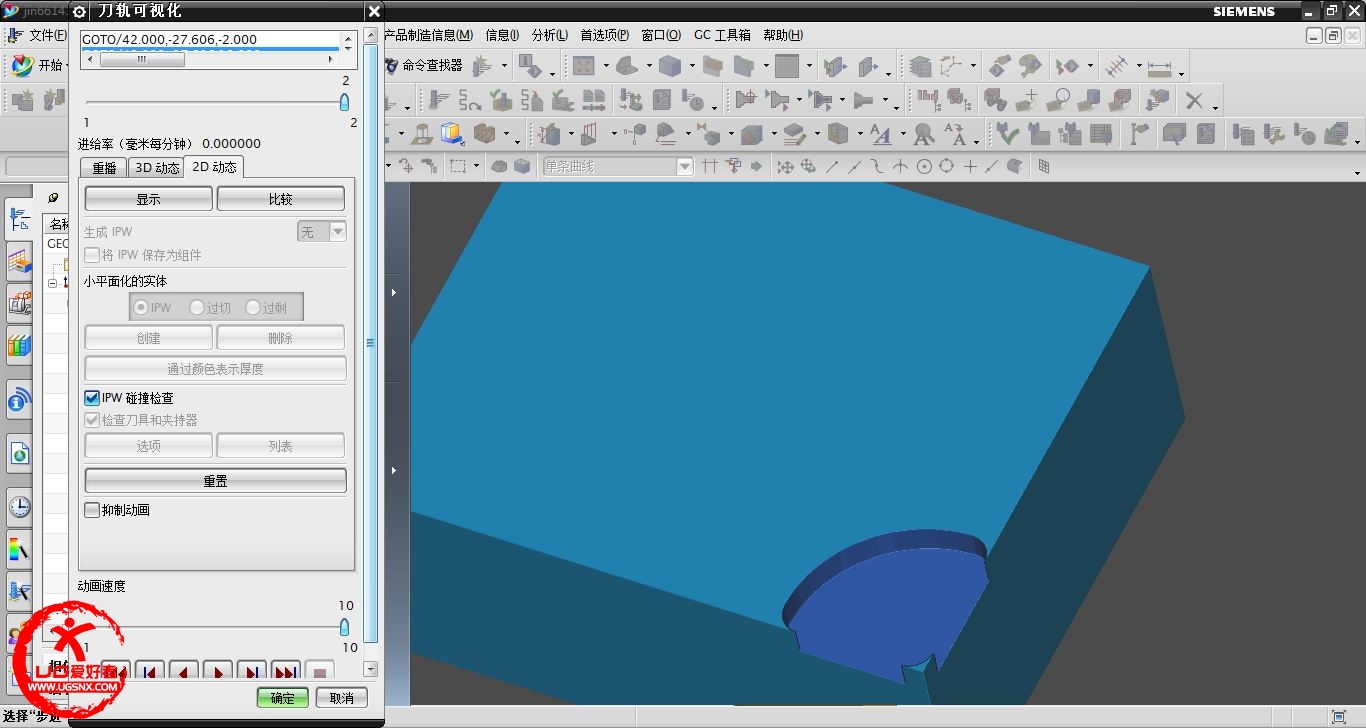
Task: Select the measure distance ruler icon
Action: [1160, 68]
